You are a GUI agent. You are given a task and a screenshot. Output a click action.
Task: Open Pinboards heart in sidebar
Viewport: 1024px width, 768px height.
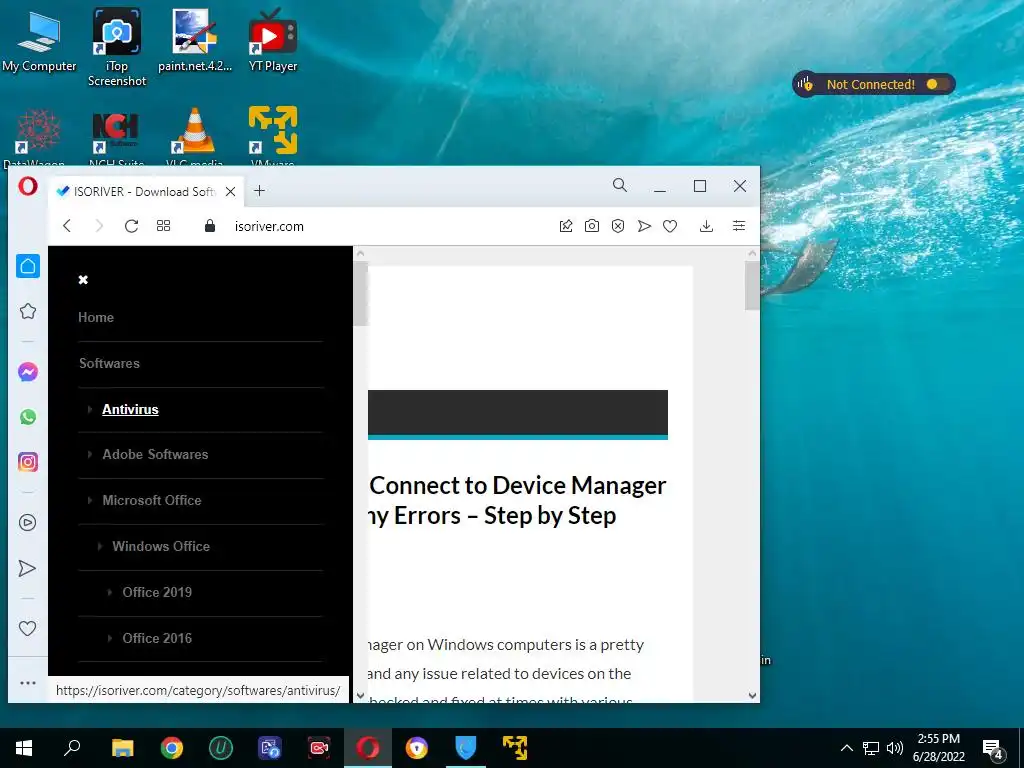(27, 628)
